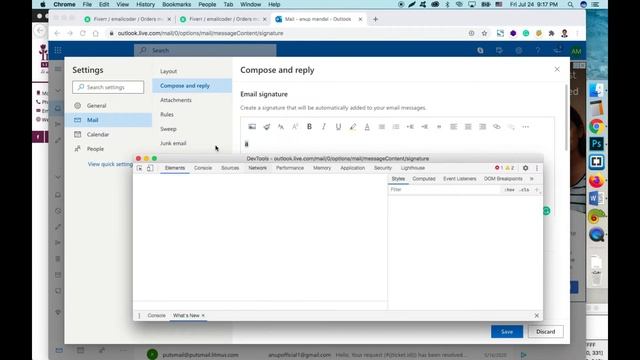Apply quote formatting in signature toolbar
Viewport: 640px width, 360px height.
pos(439,127)
